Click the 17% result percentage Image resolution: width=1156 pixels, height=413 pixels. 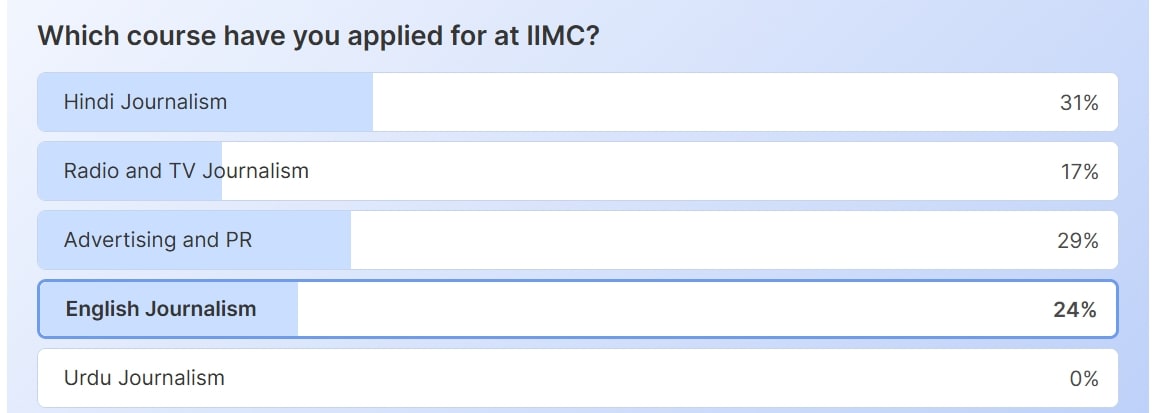tap(1079, 172)
